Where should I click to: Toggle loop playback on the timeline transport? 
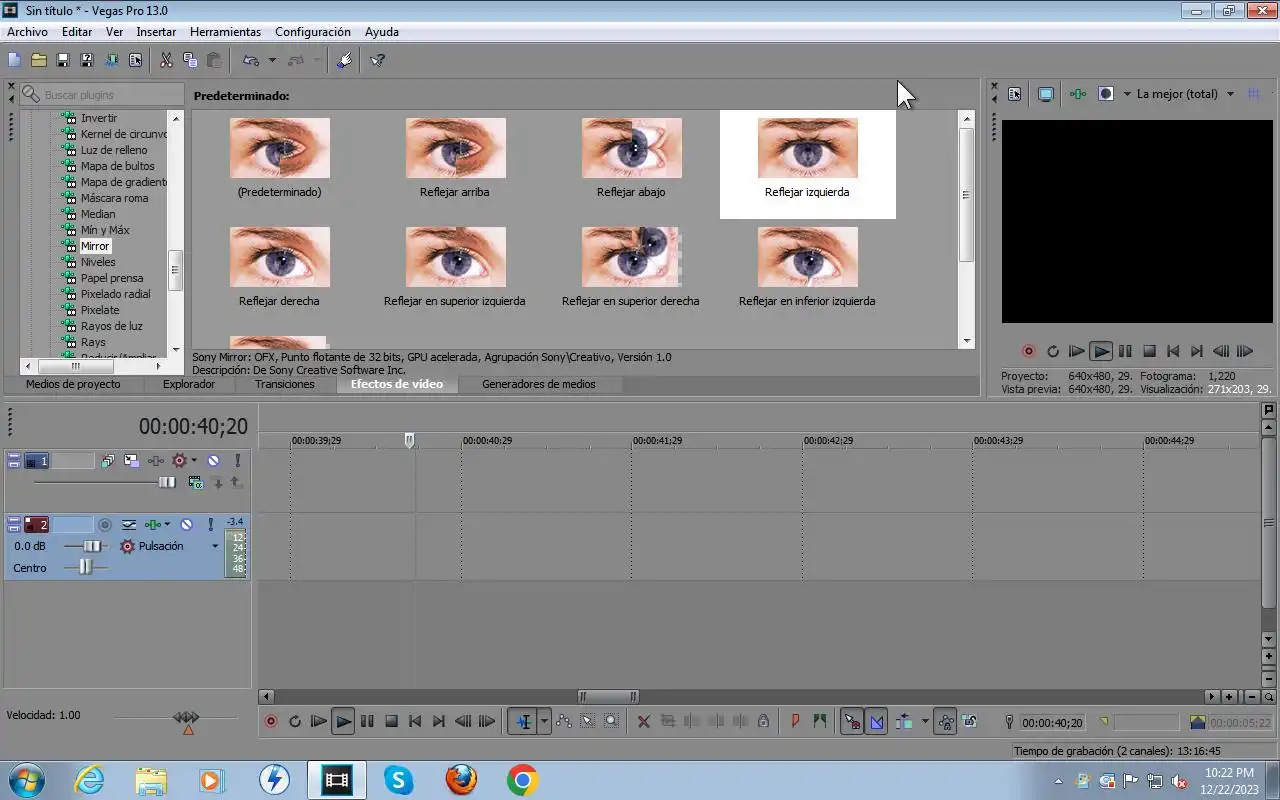click(295, 720)
